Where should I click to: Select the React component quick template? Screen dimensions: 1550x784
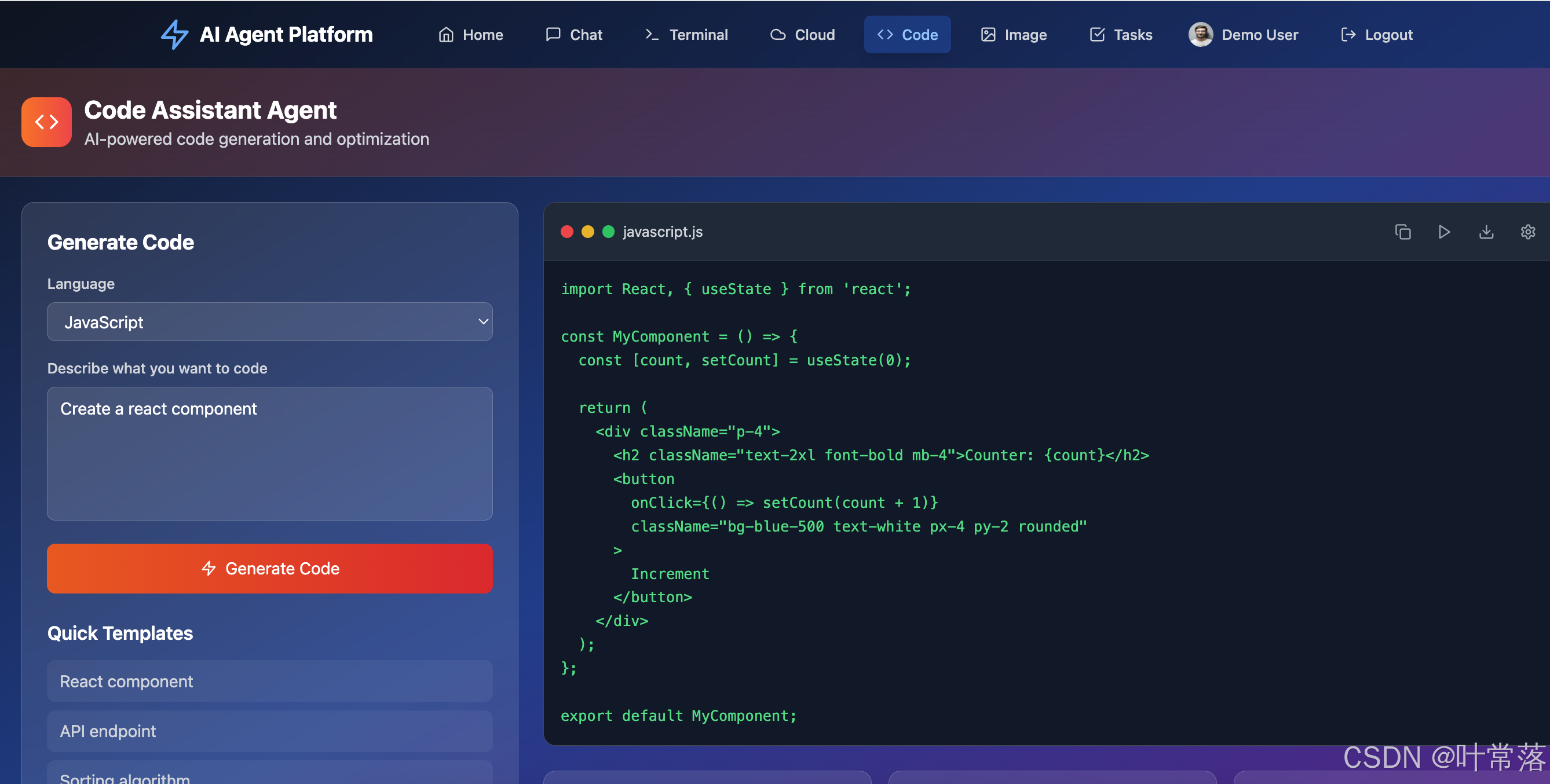point(269,681)
